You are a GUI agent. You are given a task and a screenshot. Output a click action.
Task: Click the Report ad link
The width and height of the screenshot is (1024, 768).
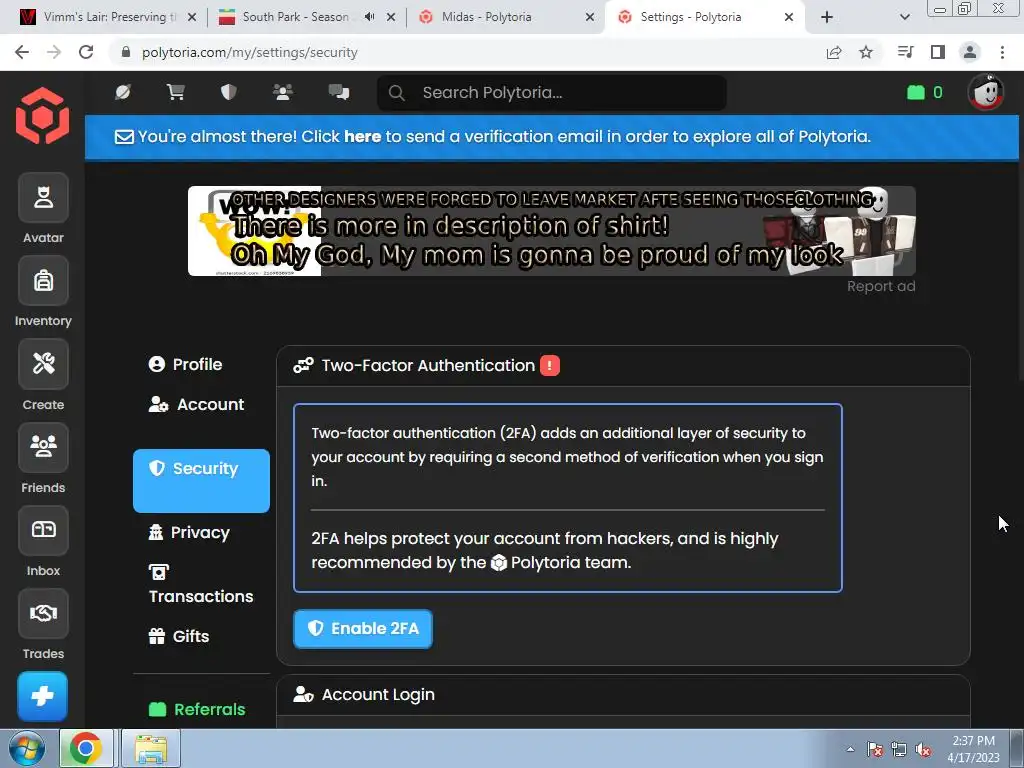[881, 287]
